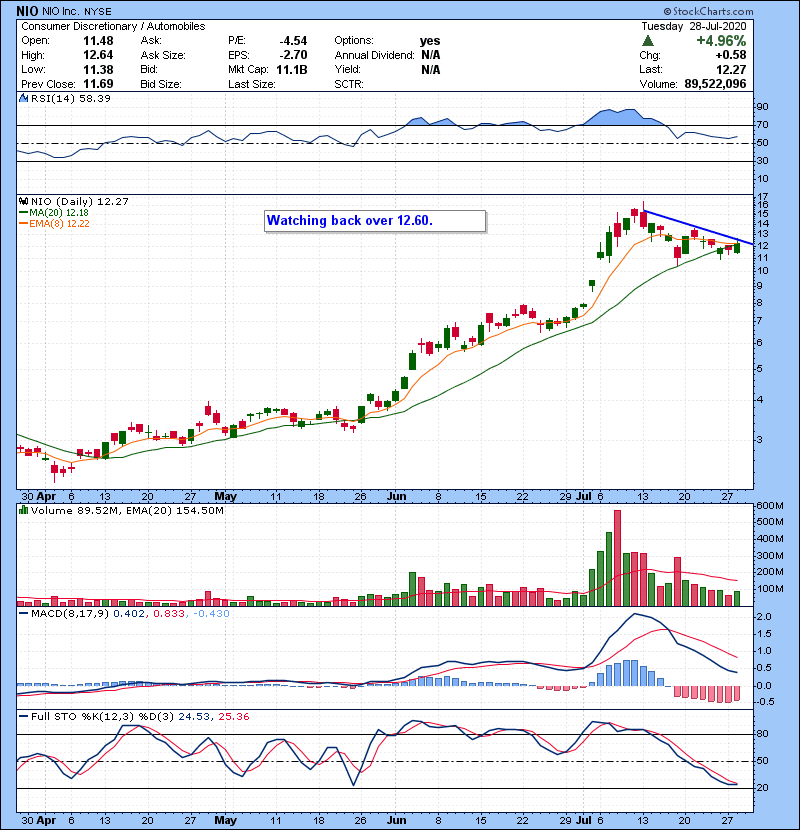
Task: Click the green MA(20) 12.18 legend entry
Action: click(x=54, y=213)
